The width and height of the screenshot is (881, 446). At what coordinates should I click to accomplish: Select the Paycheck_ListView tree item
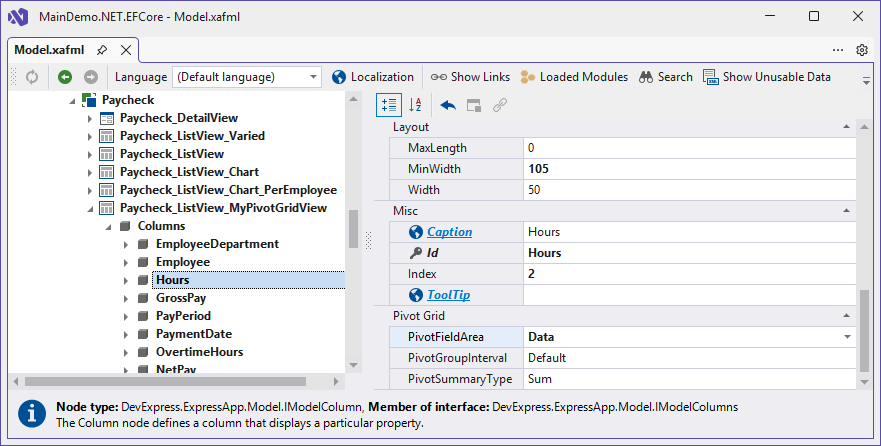pyautogui.click(x=172, y=154)
